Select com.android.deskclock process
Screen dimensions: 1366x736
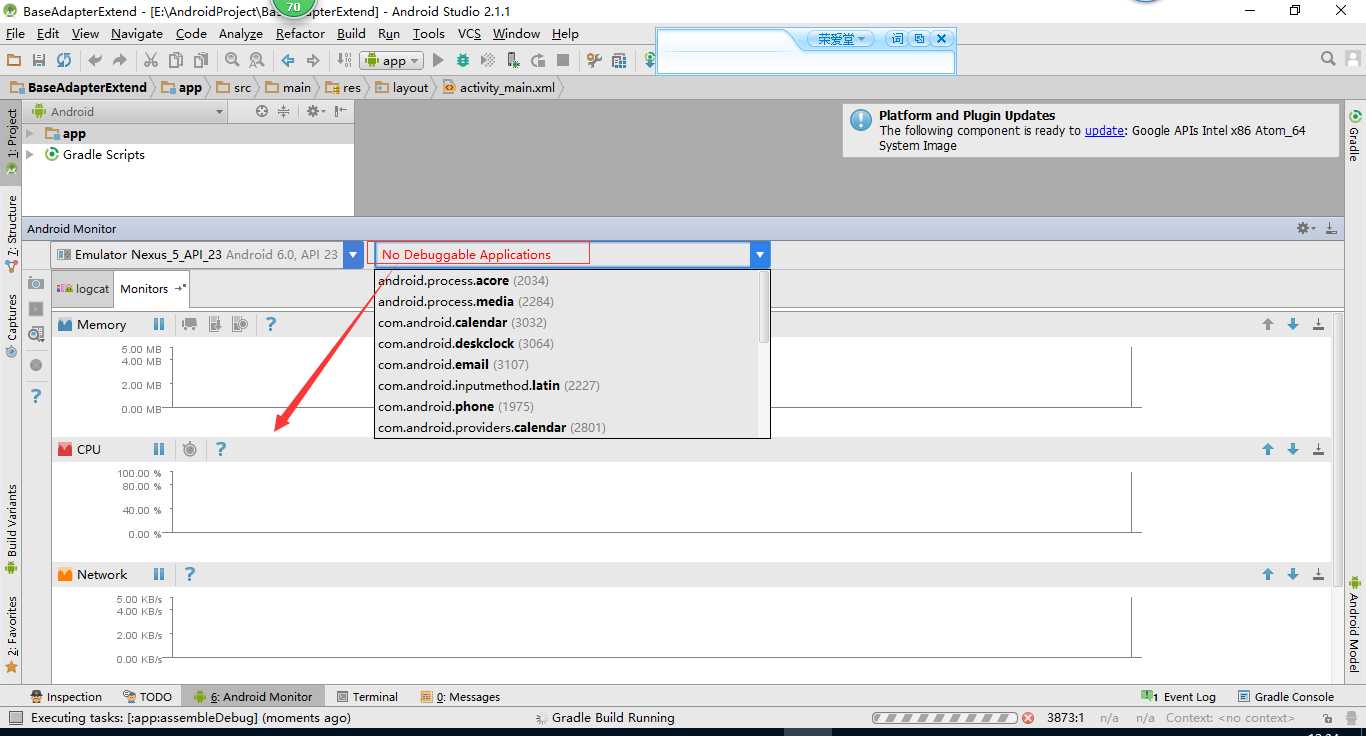tap(567, 343)
